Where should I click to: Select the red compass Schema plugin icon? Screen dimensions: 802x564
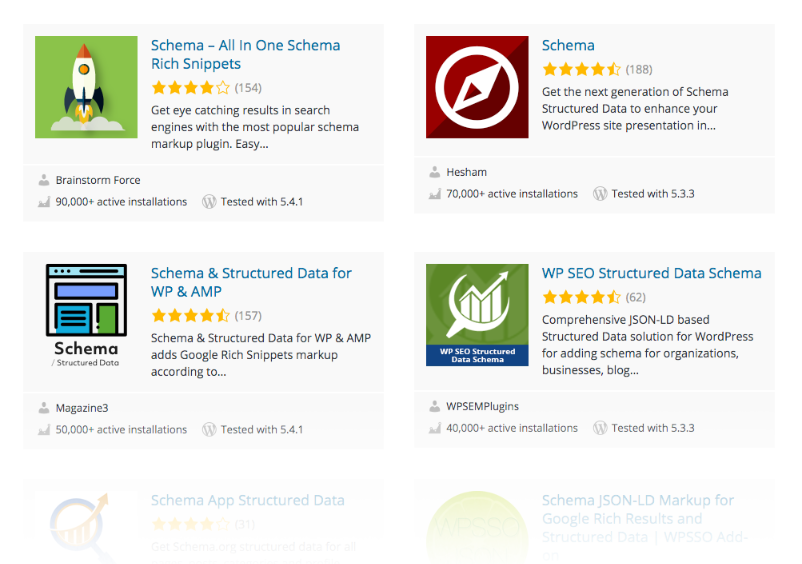coord(477,87)
